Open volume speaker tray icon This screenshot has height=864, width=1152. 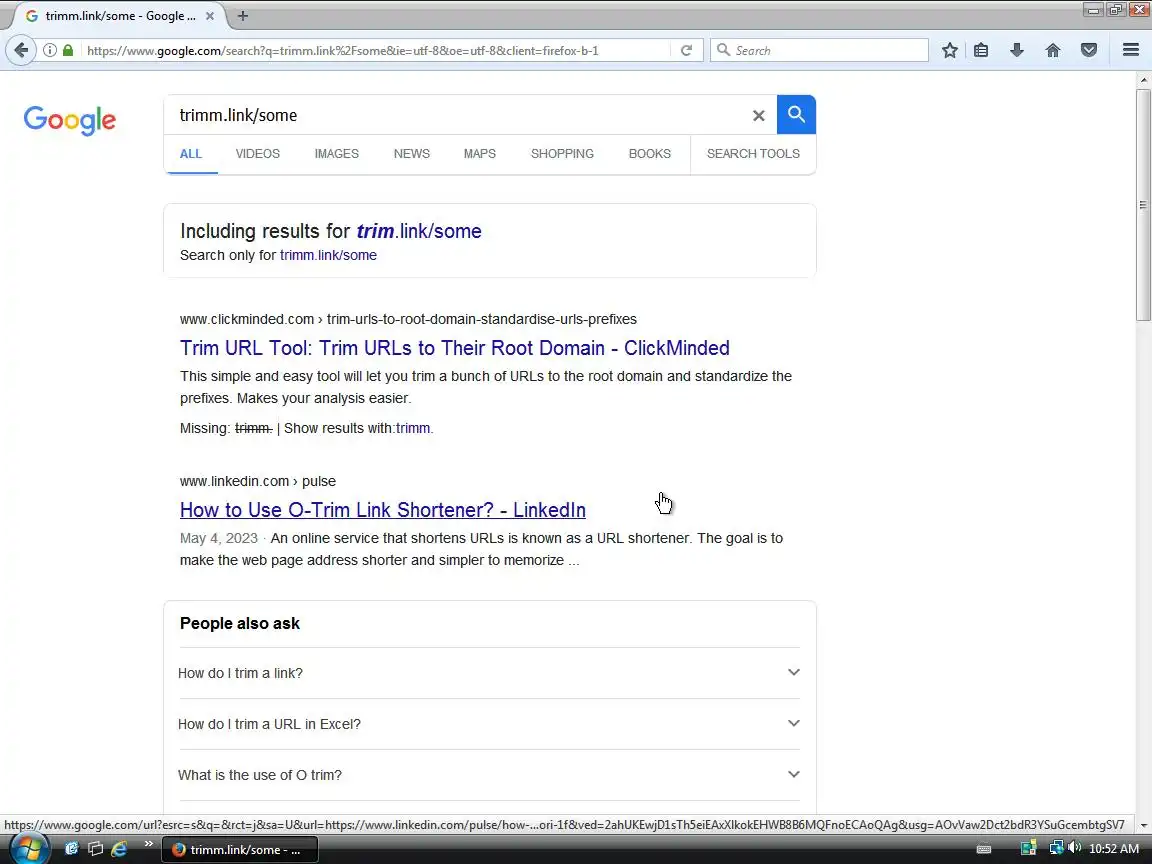coord(1075,848)
